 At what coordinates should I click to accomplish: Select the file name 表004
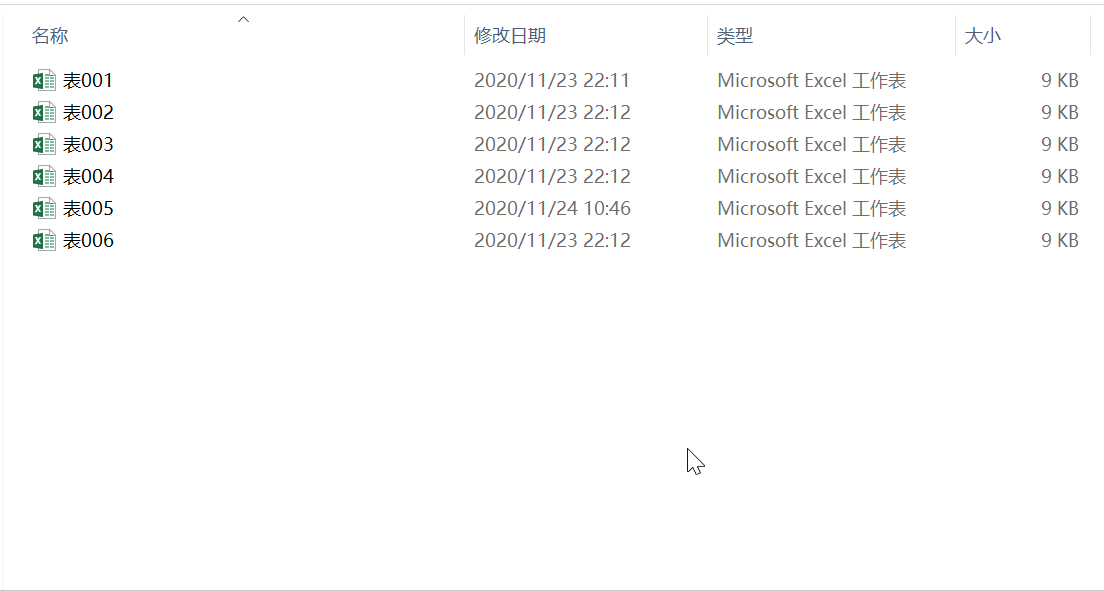(88, 176)
